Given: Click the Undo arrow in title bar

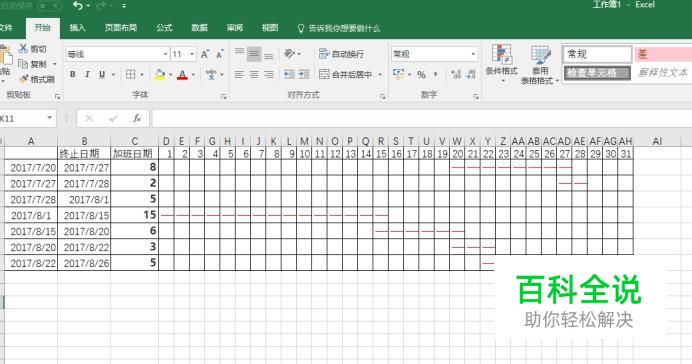Looking at the screenshot, I should (x=78, y=5).
